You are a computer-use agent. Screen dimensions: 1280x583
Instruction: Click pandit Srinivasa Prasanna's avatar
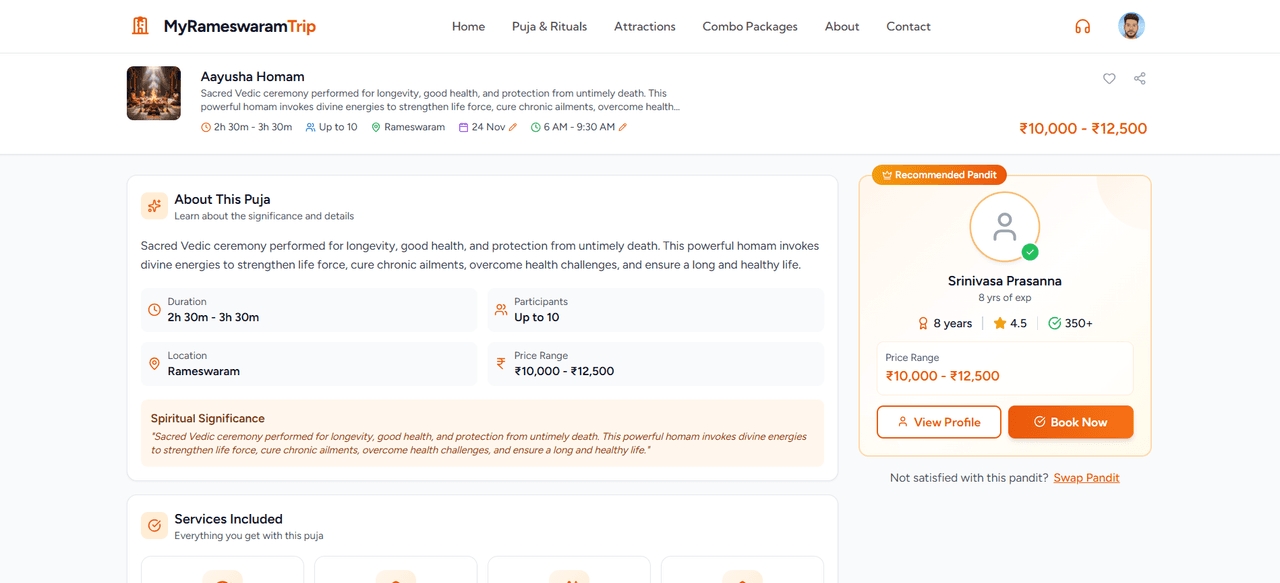point(1005,227)
